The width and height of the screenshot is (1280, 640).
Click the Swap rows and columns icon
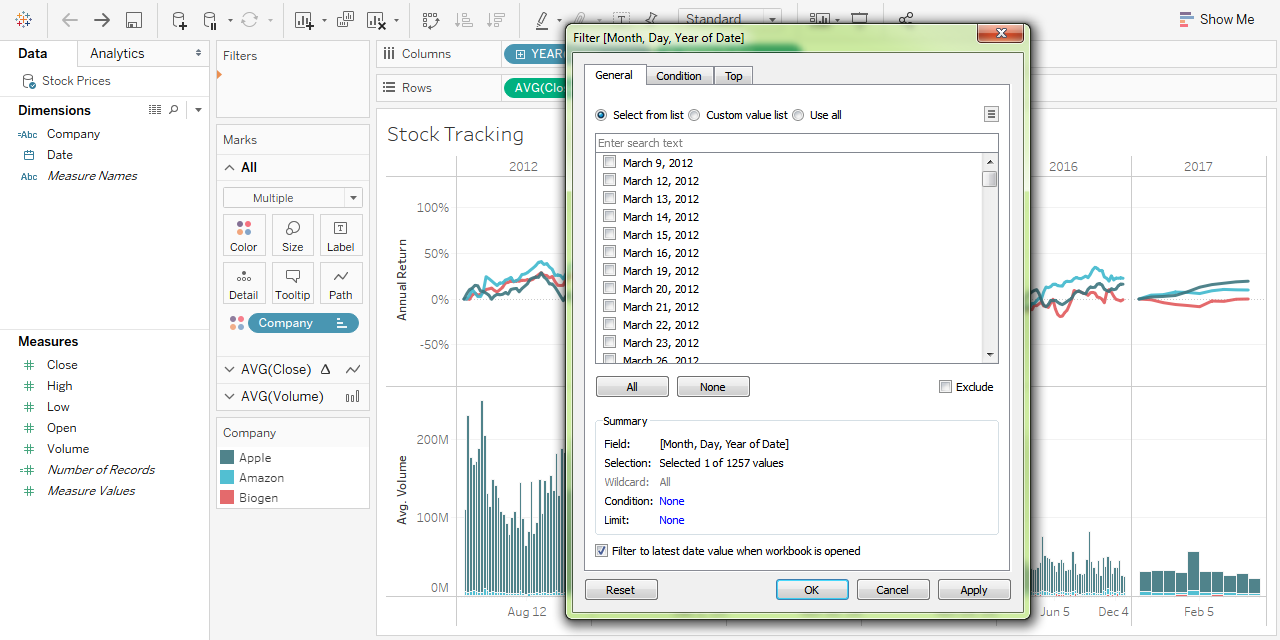point(431,20)
